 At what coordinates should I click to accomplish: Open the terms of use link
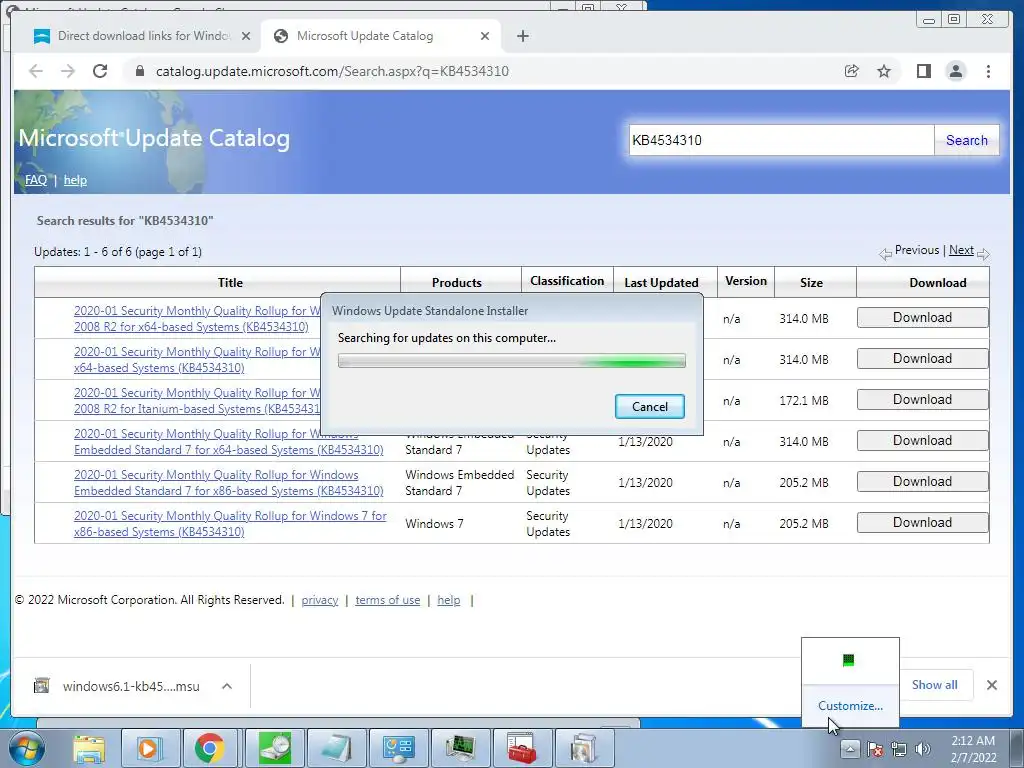387,600
